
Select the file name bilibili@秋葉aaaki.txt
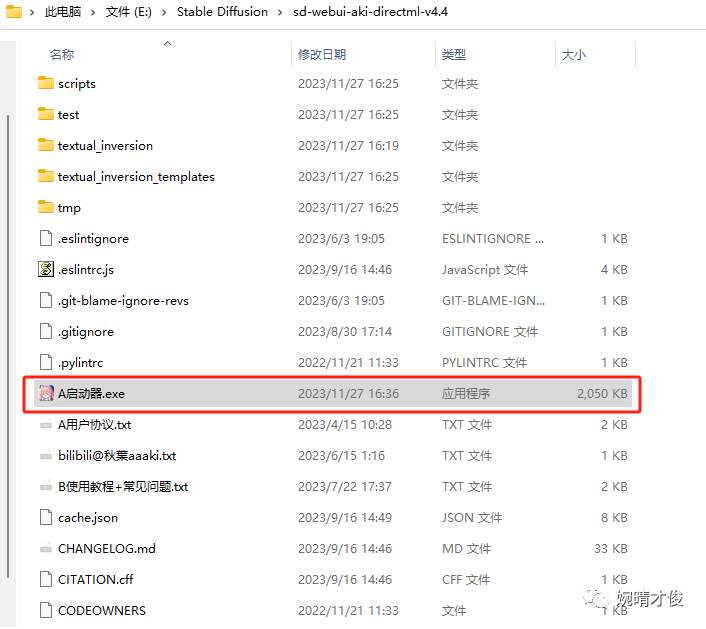[x=117, y=456]
